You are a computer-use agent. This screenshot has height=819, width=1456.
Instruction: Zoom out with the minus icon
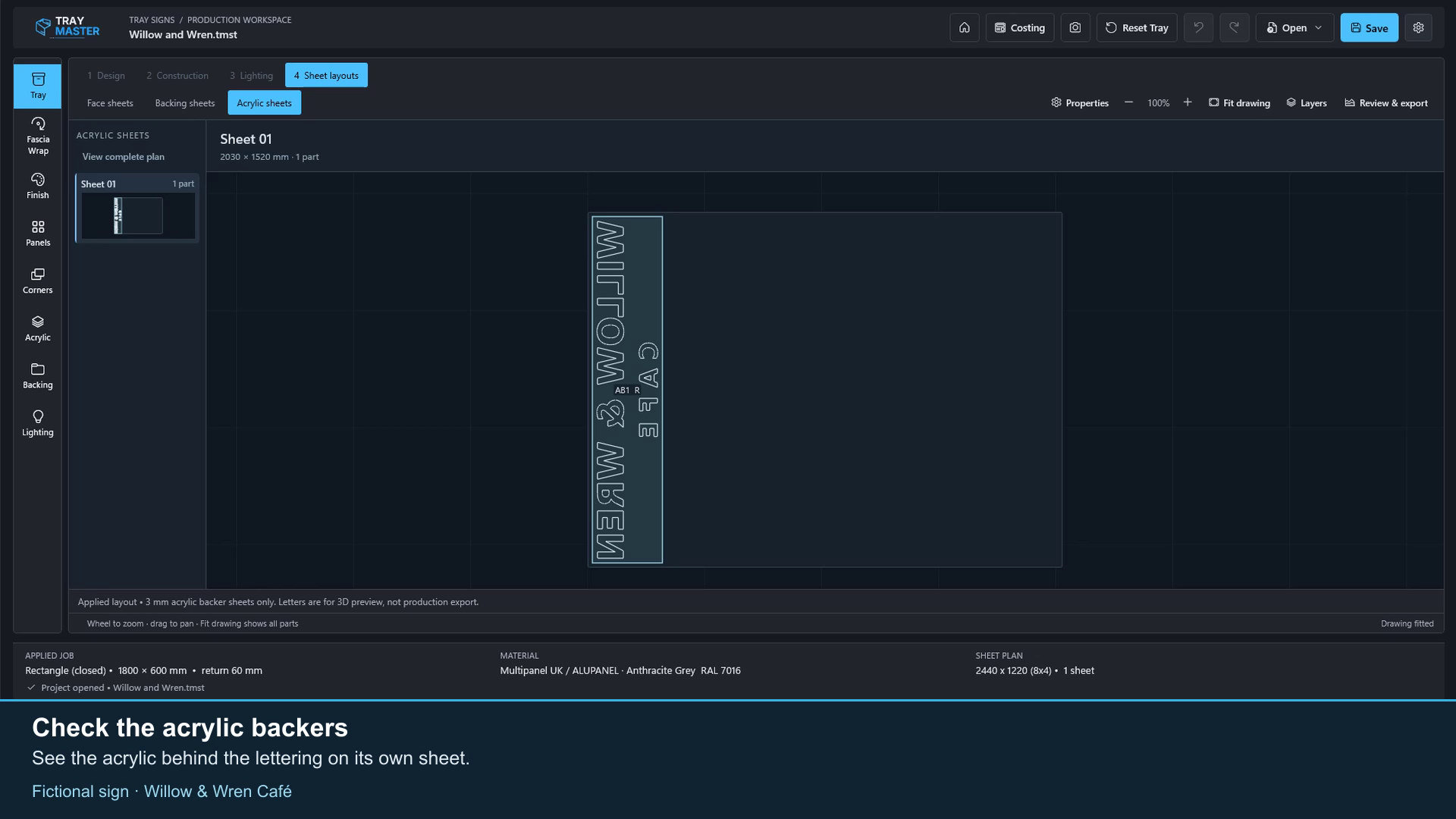(1128, 102)
